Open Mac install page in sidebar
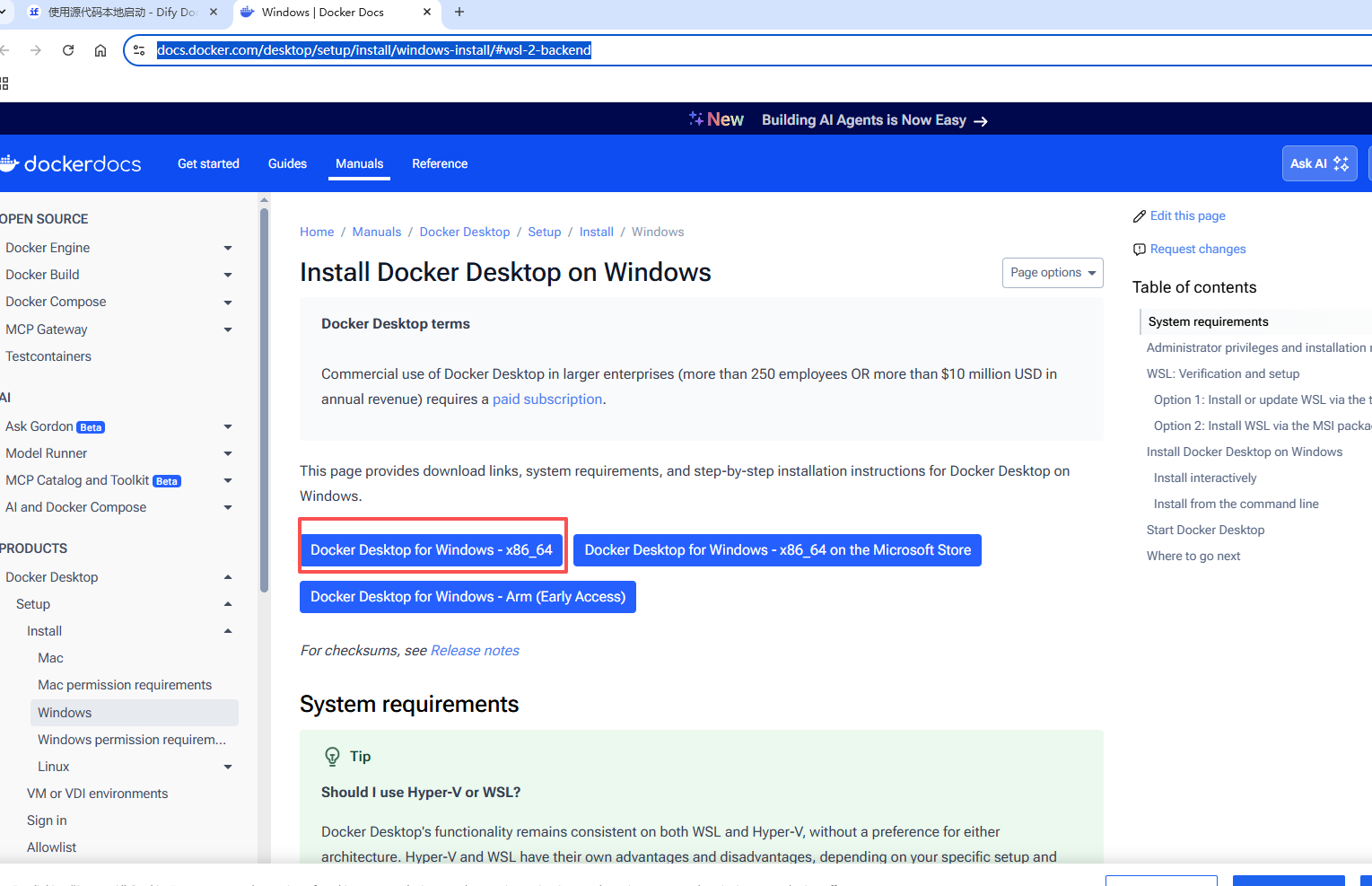The image size is (1372, 886). (x=50, y=658)
